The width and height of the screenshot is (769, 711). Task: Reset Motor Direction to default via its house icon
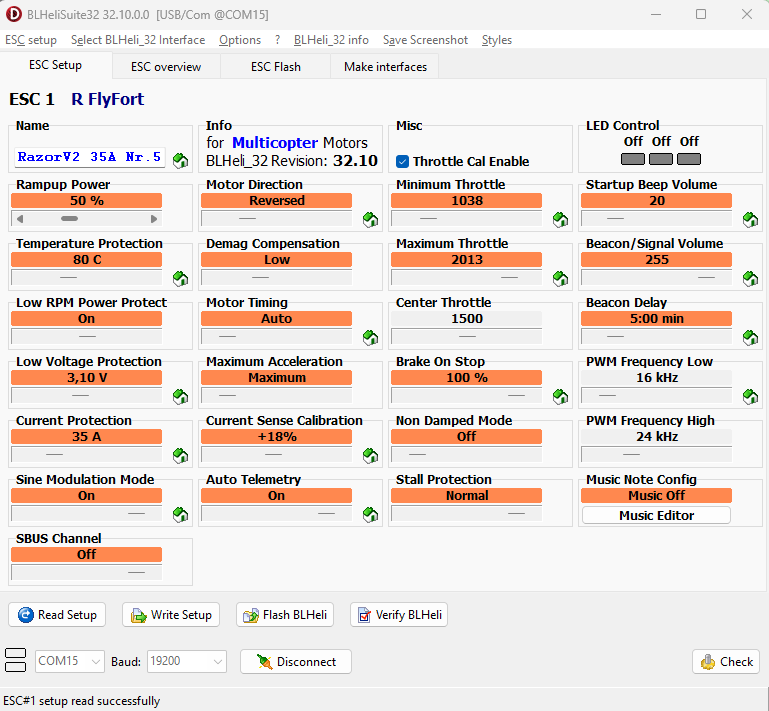pos(370,220)
